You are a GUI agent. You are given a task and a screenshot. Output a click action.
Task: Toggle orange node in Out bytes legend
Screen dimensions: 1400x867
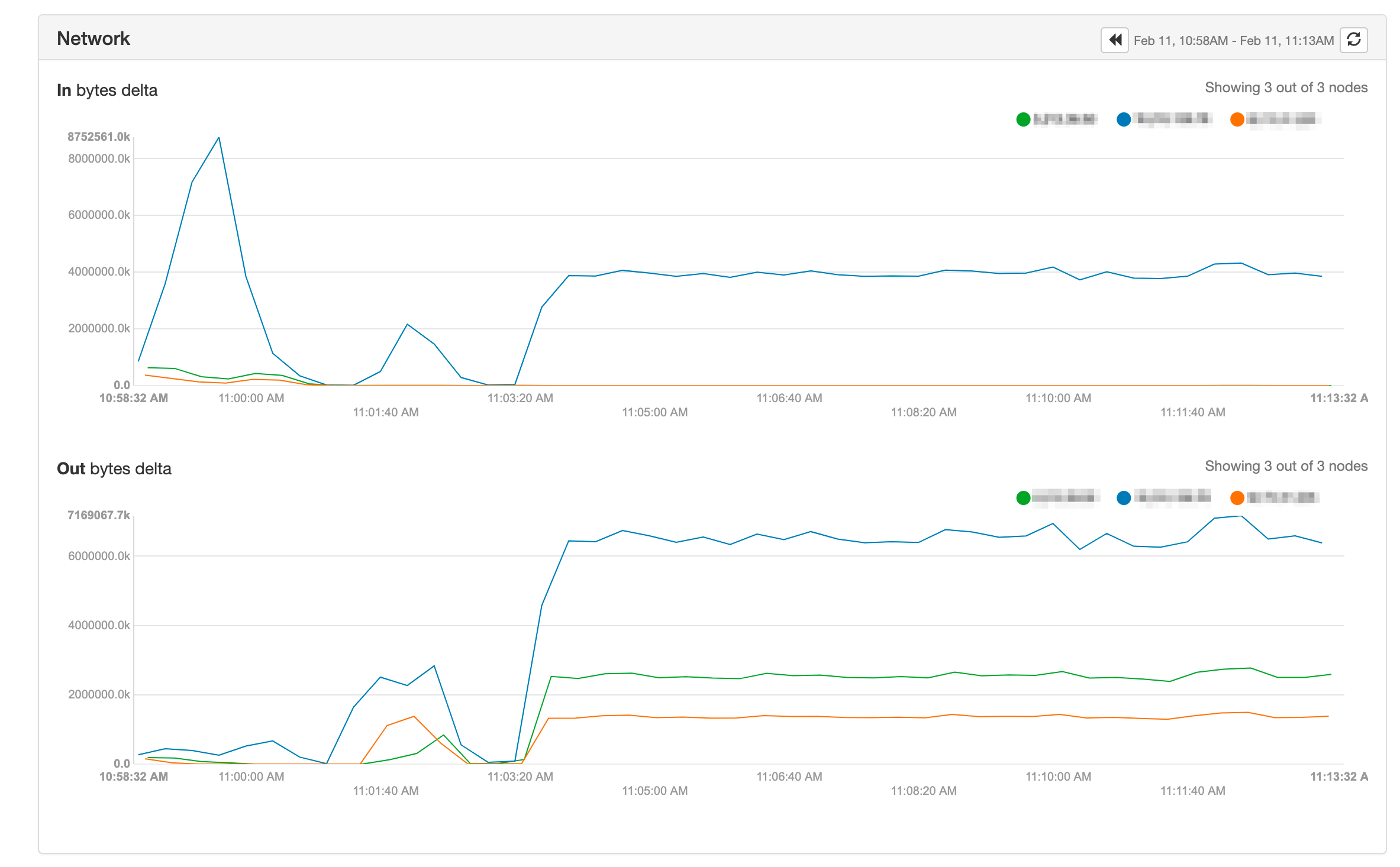tap(1237, 498)
